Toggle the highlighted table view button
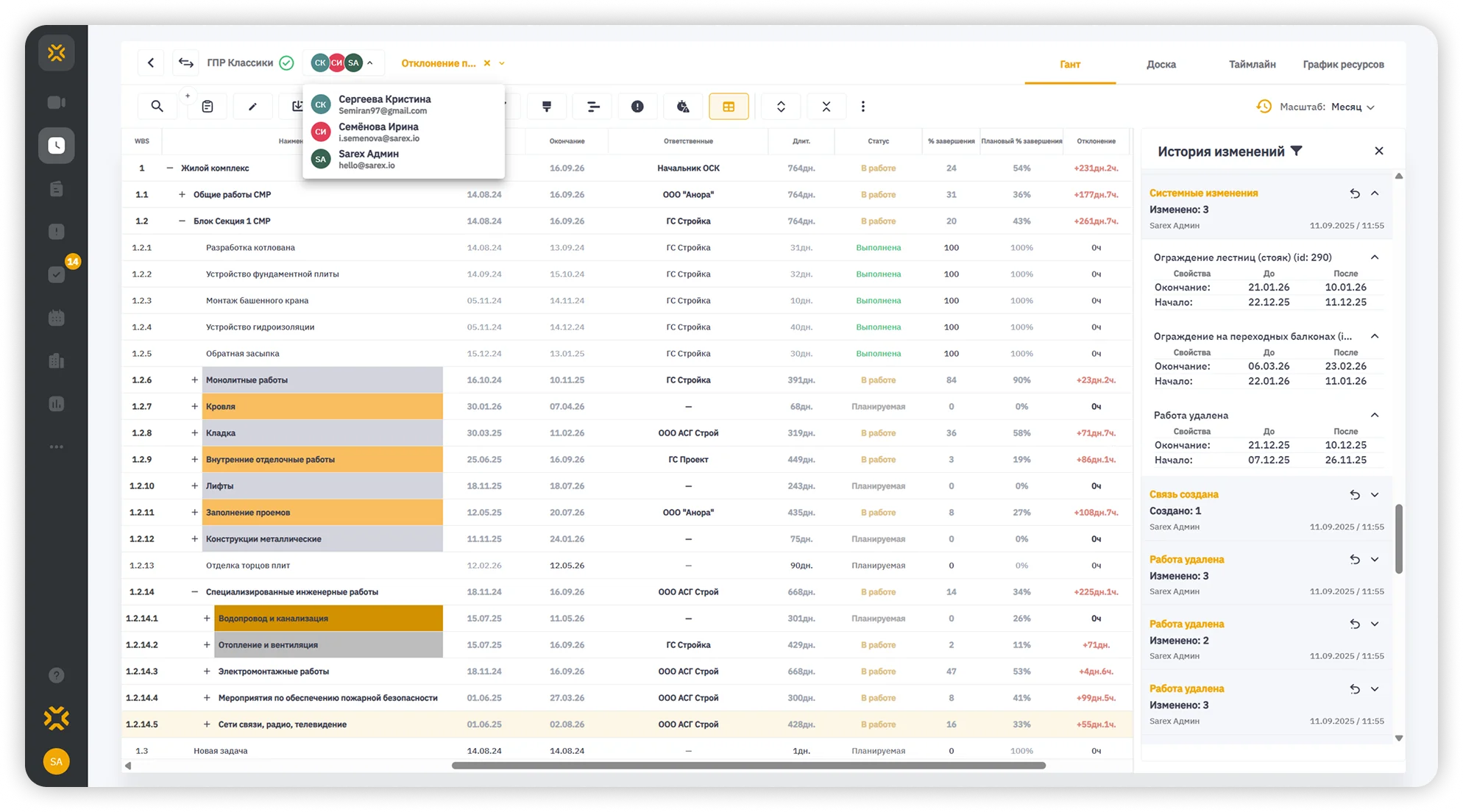The height and width of the screenshot is (812, 1463). (x=729, y=107)
